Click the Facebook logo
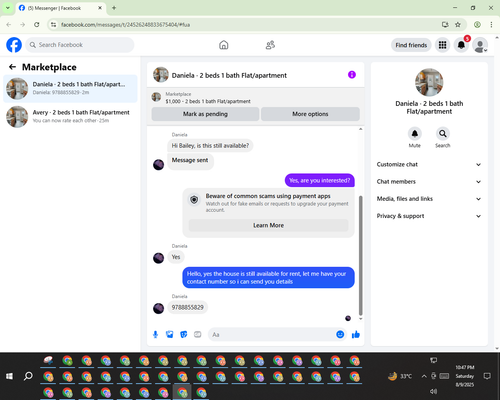 click(14, 45)
